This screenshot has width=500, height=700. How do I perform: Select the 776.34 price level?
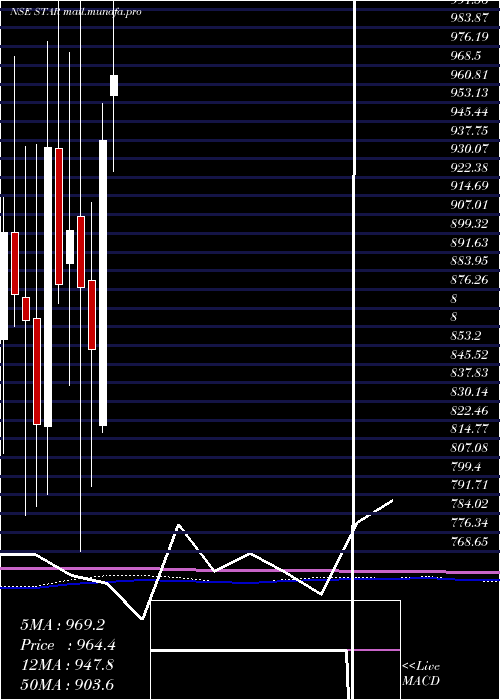pos(469,523)
